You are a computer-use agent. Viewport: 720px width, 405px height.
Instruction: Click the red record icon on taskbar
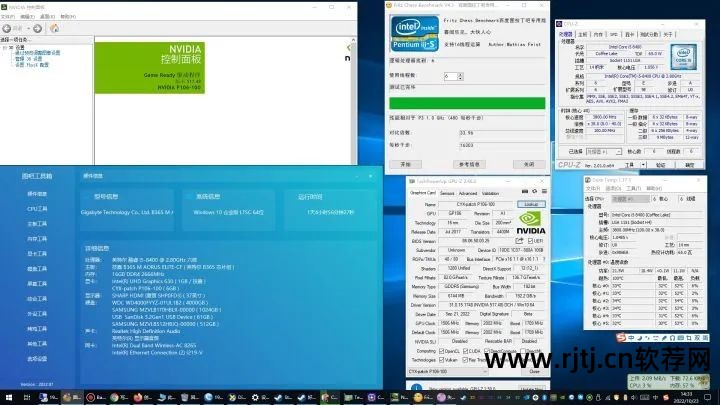tap(90, 398)
